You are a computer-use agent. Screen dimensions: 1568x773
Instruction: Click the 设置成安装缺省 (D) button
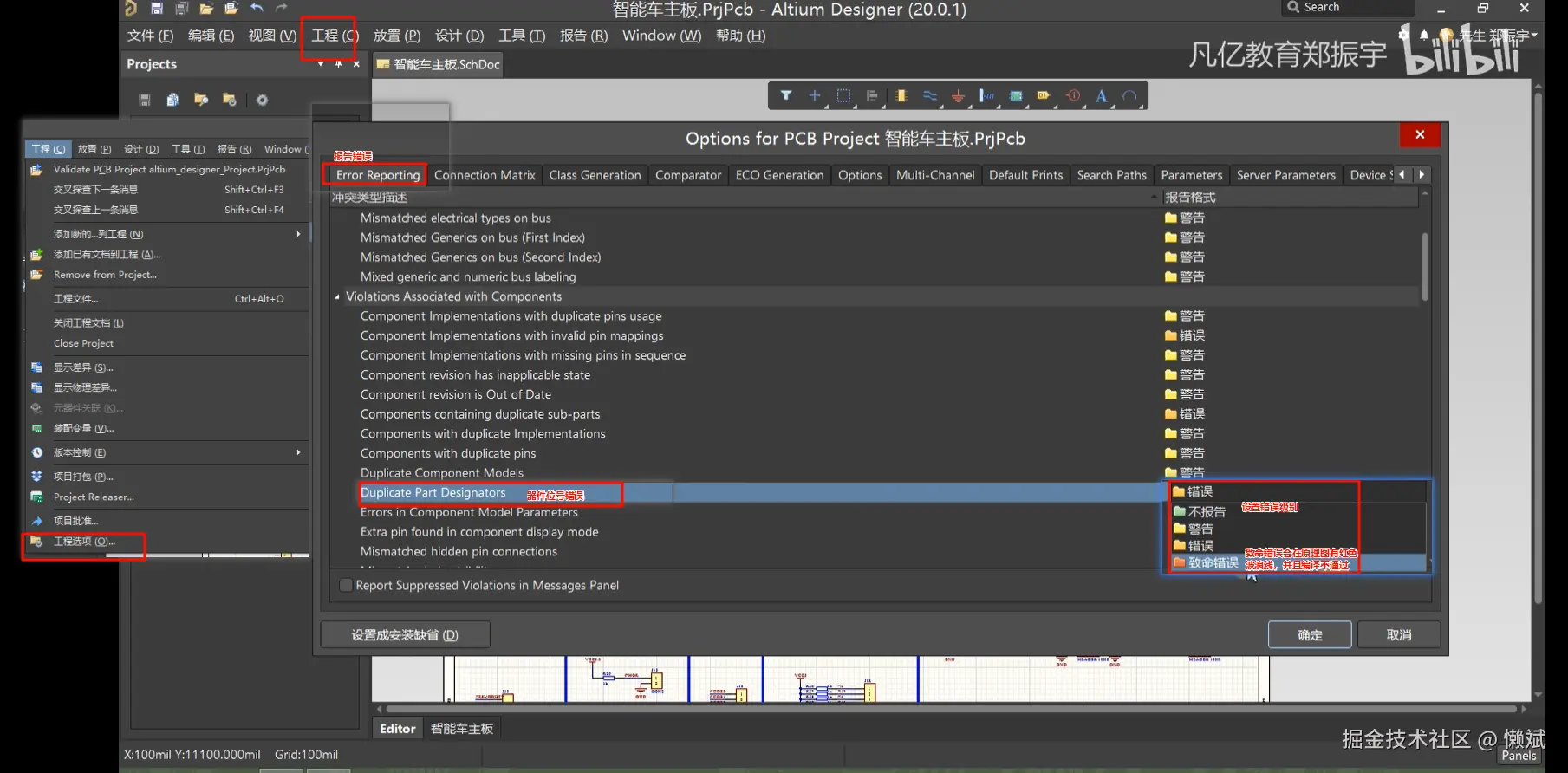tap(405, 635)
